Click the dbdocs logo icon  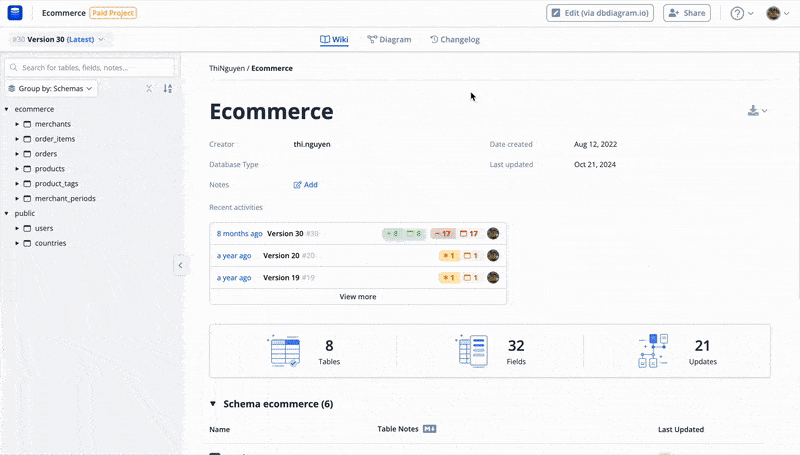pyautogui.click(x=15, y=13)
